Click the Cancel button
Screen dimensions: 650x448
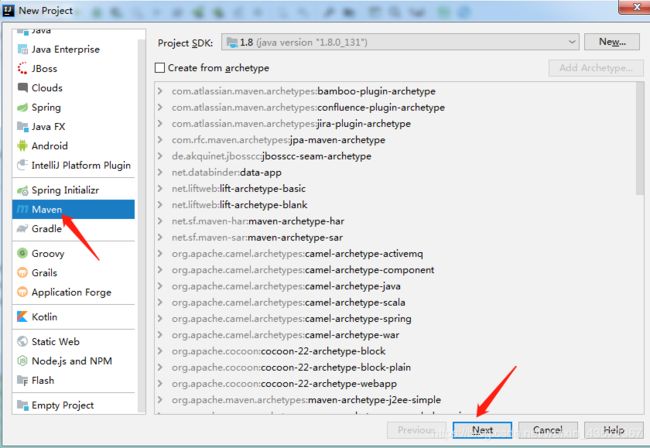(x=548, y=430)
